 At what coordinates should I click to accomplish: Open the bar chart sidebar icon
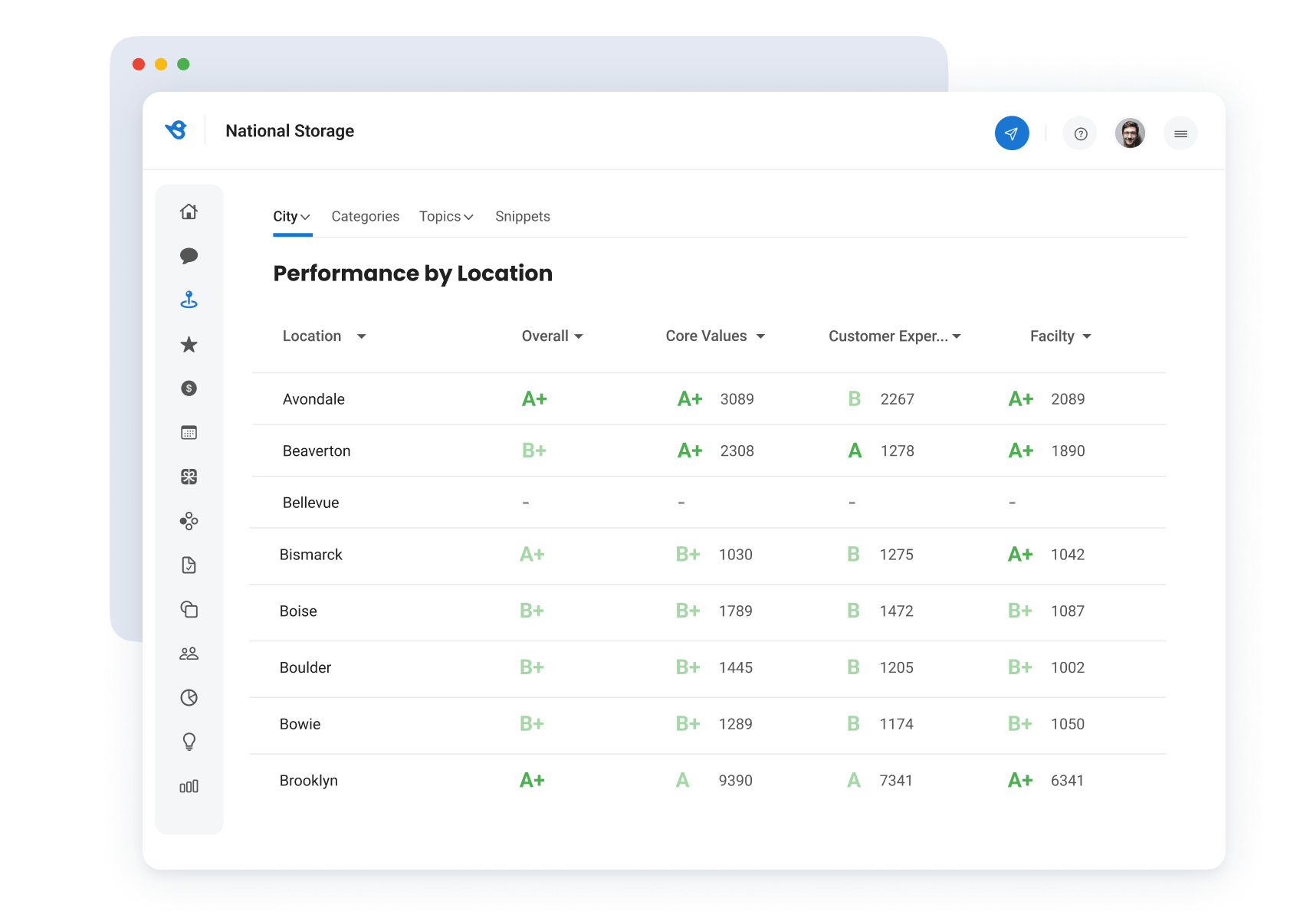[x=189, y=786]
